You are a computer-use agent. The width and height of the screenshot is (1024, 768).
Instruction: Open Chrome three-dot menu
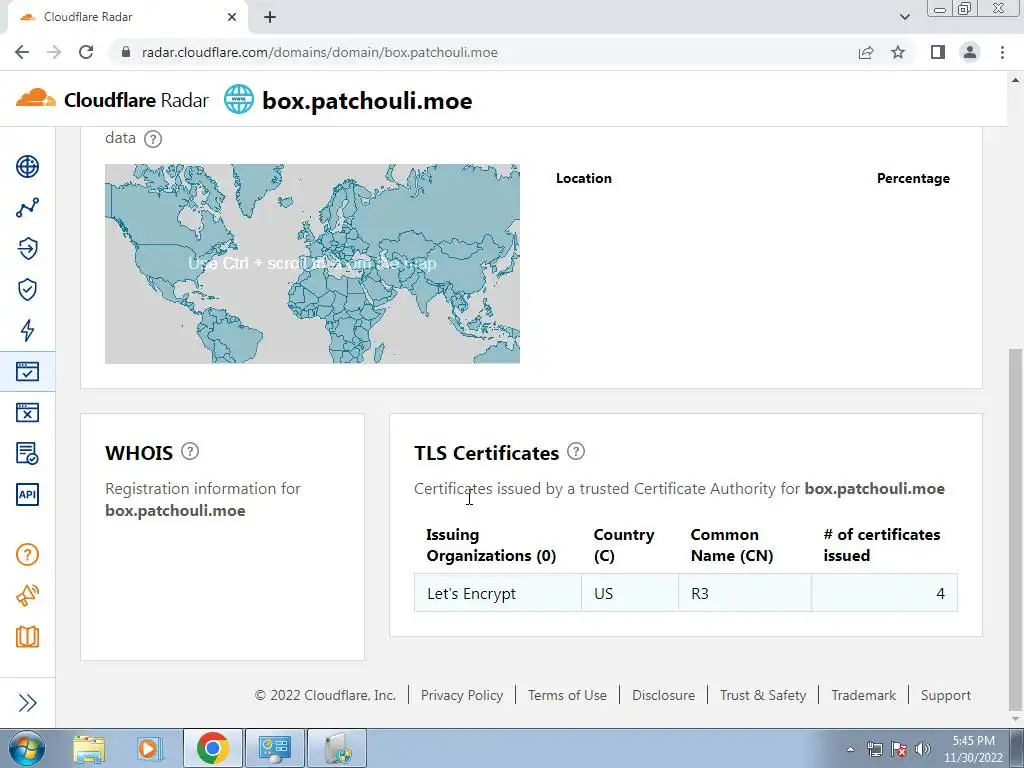click(1002, 52)
